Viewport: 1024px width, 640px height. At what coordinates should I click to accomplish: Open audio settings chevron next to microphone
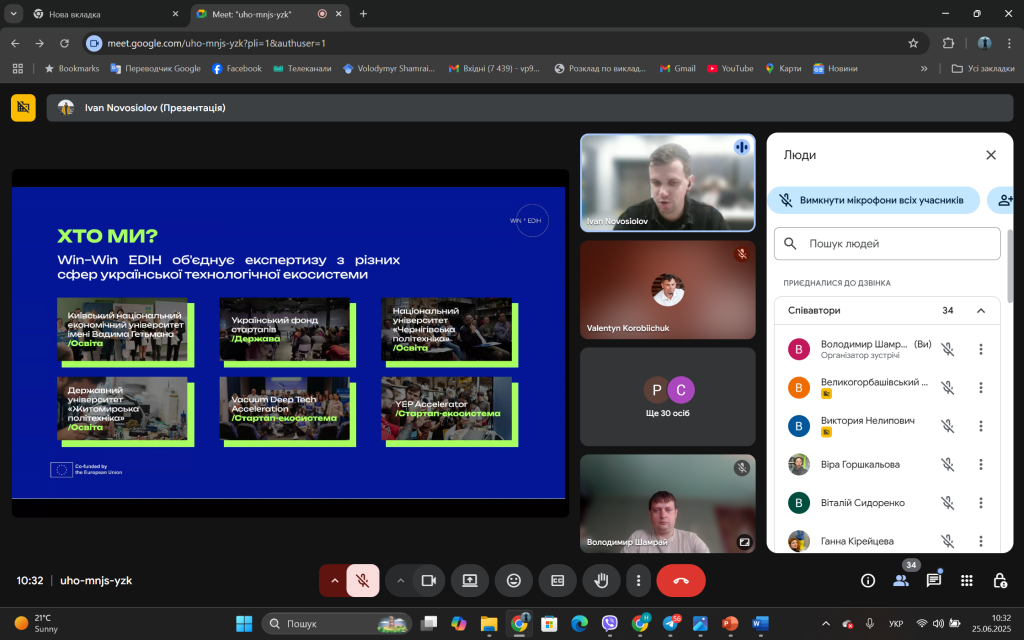(334, 581)
